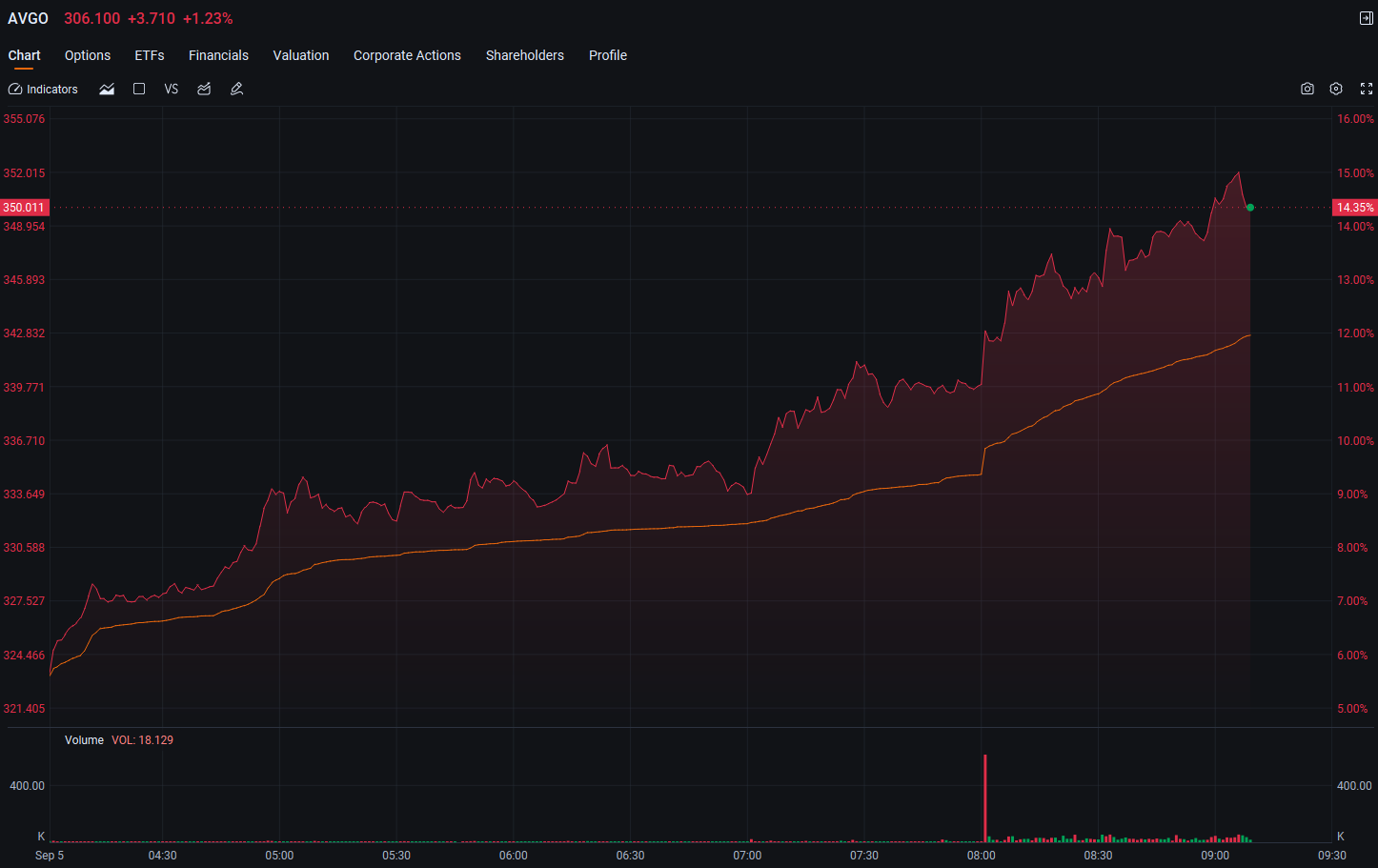Click the Sep 5 date label
1378x868 pixels.
click(x=50, y=856)
